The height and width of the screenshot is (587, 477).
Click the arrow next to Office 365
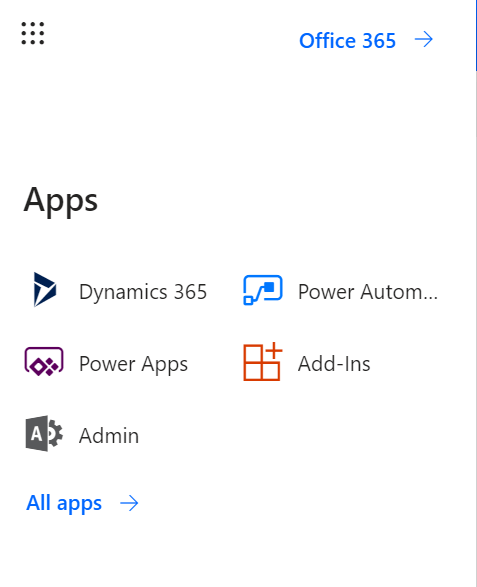tap(424, 40)
